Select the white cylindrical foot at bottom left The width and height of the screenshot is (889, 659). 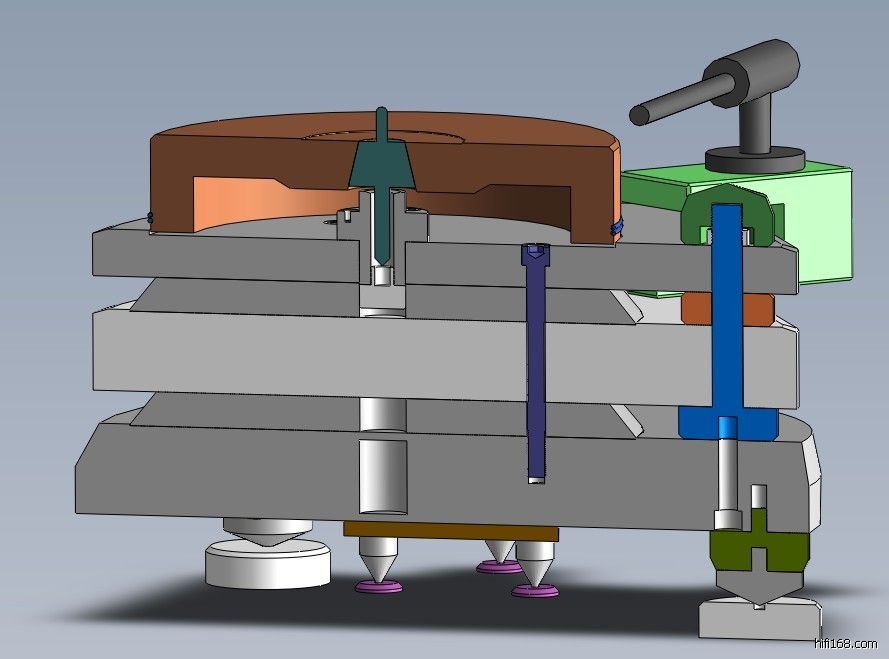click(267, 564)
